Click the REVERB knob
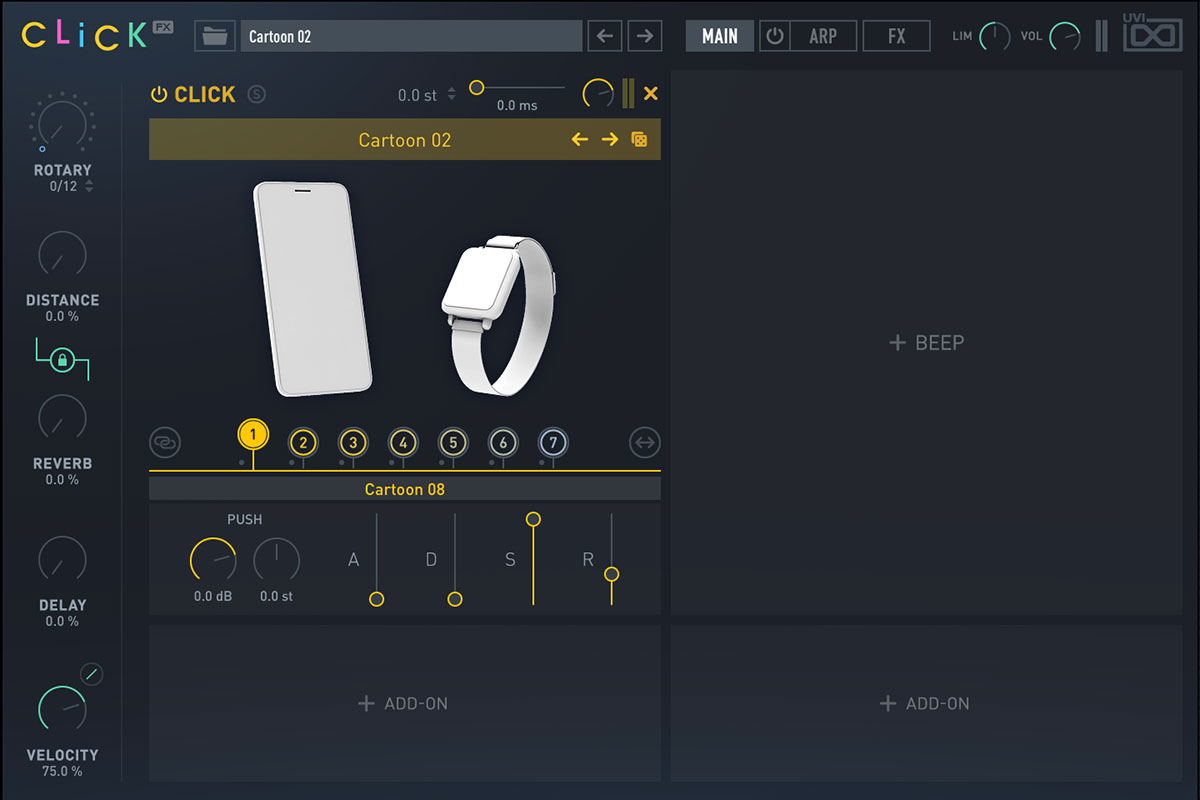Screen dimensions: 1200x800 click(x=62, y=418)
